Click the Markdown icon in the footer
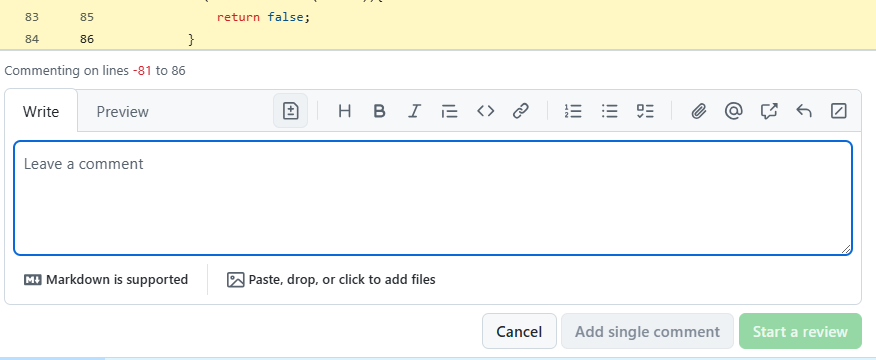 click(x=32, y=280)
